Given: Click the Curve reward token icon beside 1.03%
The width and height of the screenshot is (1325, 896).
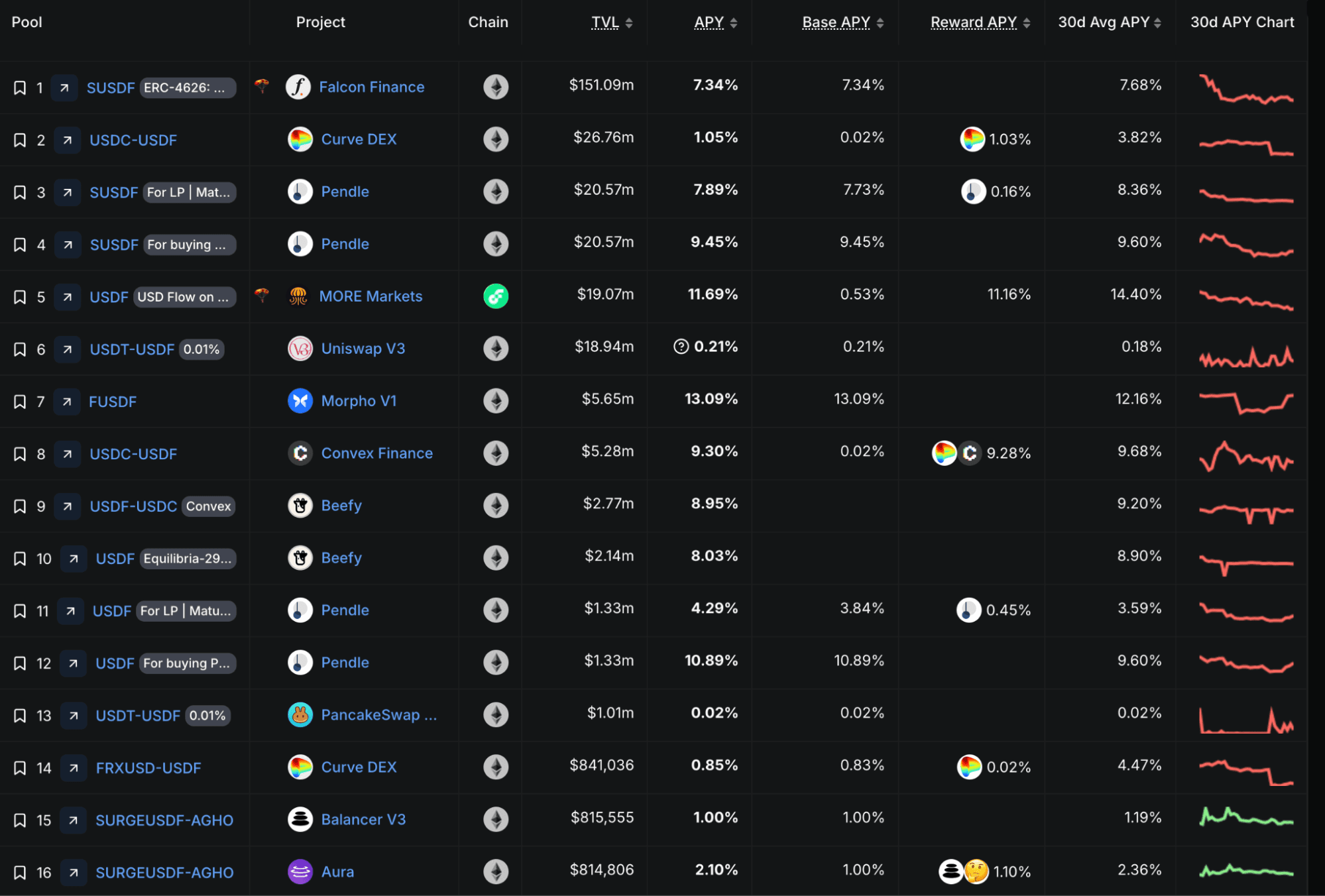Looking at the screenshot, I should click(972, 139).
